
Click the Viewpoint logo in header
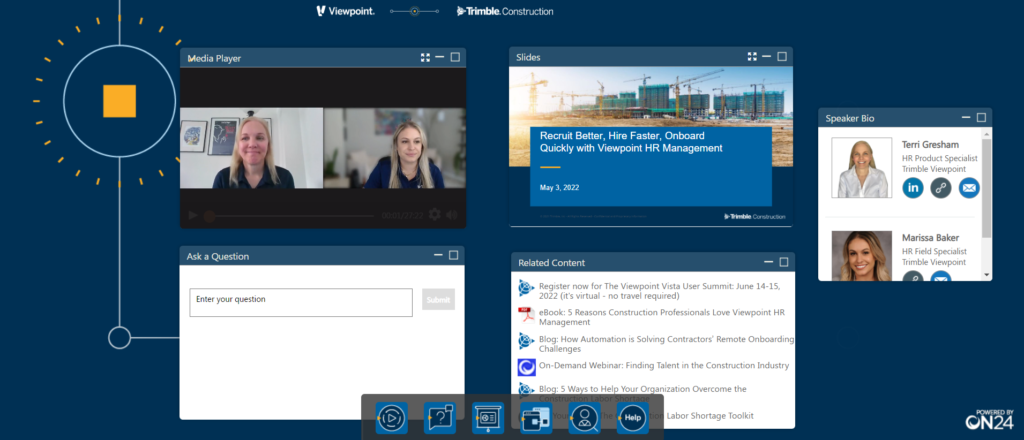point(345,11)
